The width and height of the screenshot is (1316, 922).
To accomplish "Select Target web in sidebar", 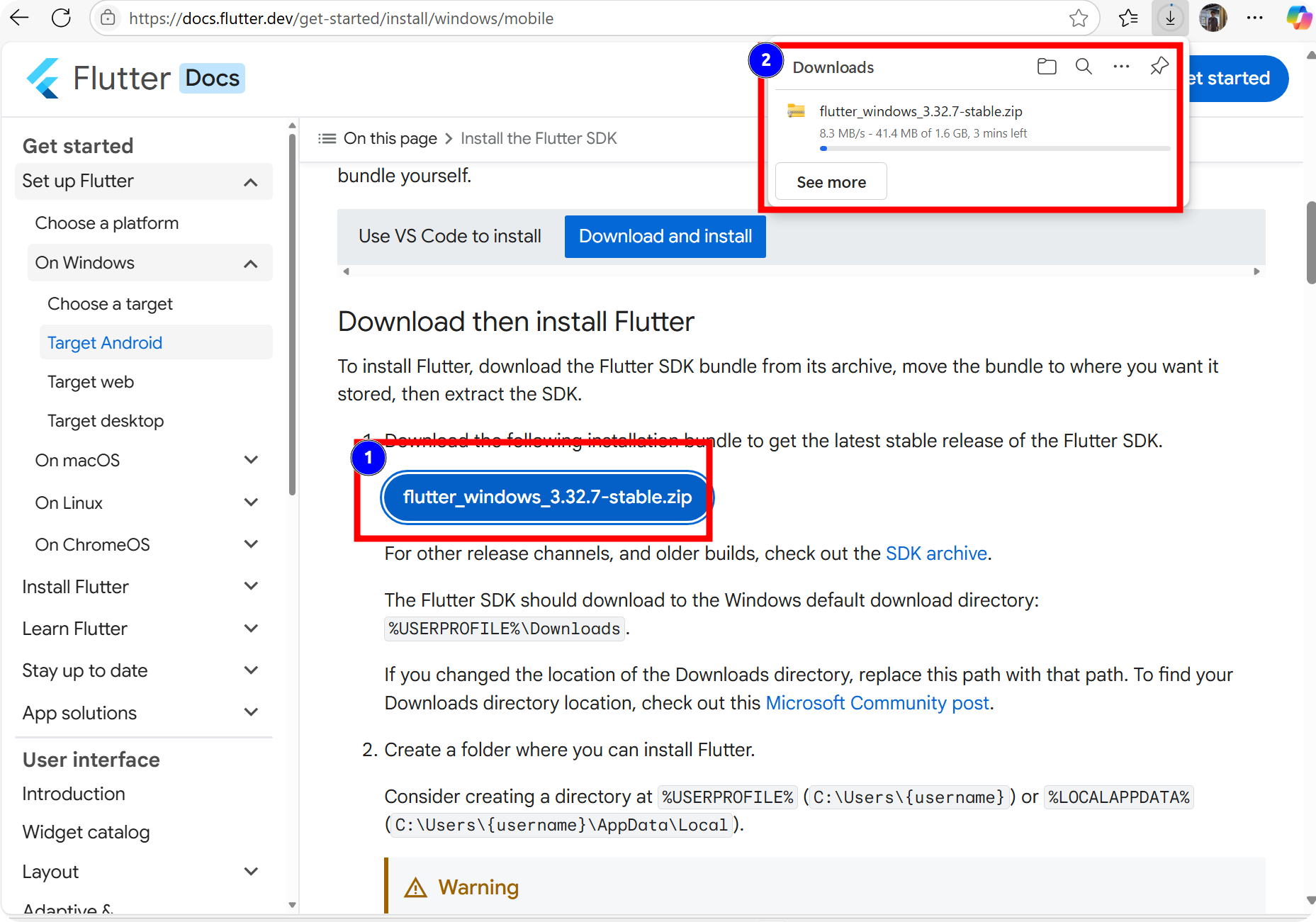I will (91, 382).
